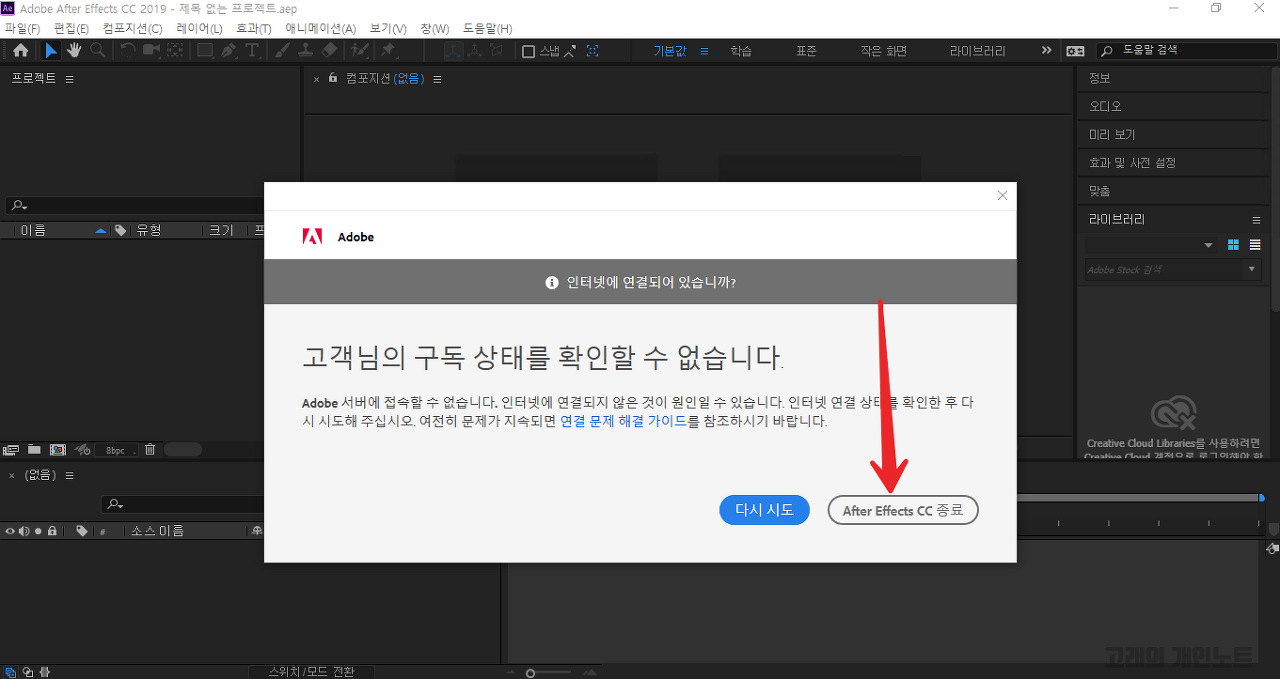Switch to the 라이브러리 workspace tab
Screen dimensions: 1280x679
[978, 51]
